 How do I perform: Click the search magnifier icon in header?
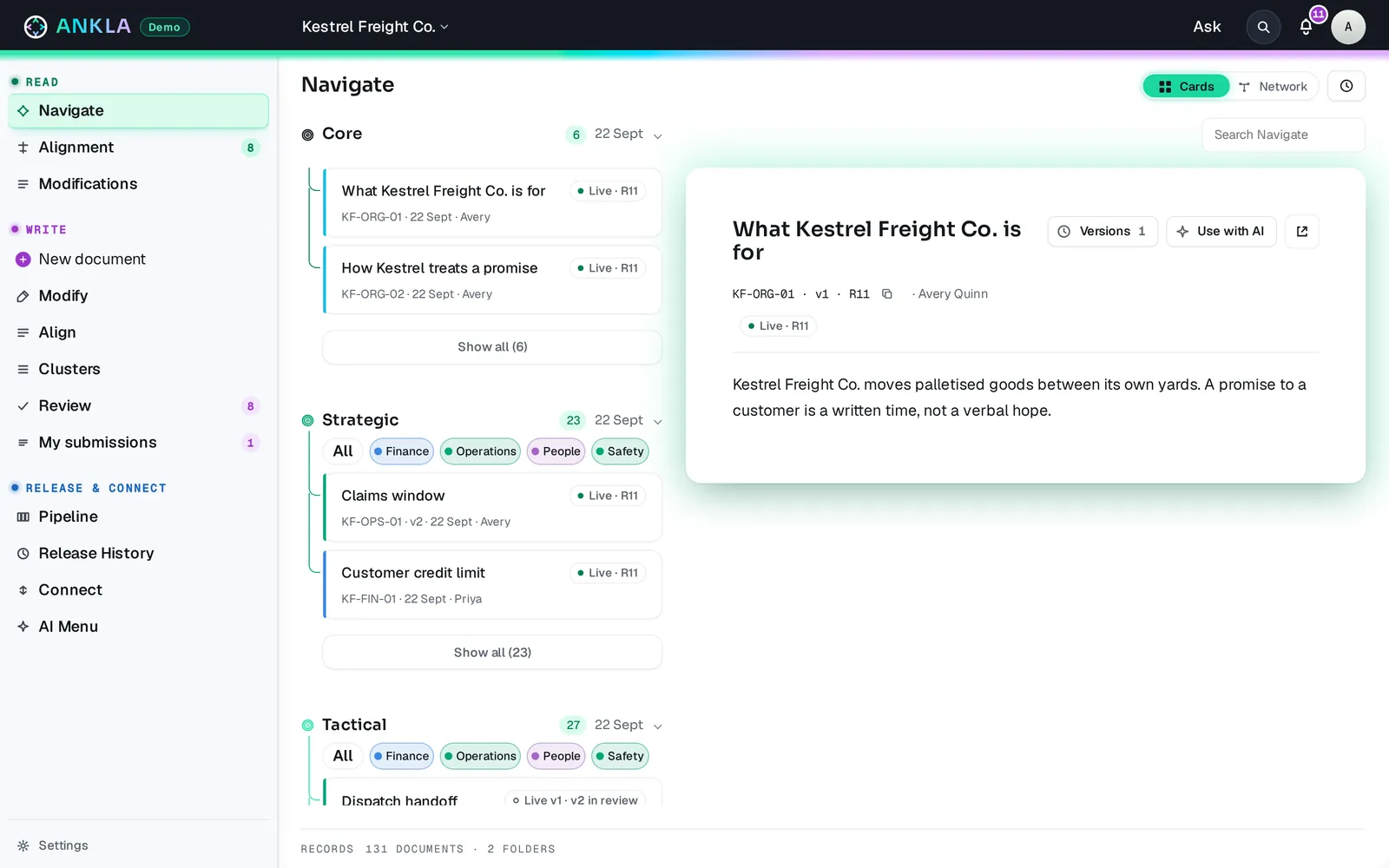1263,27
